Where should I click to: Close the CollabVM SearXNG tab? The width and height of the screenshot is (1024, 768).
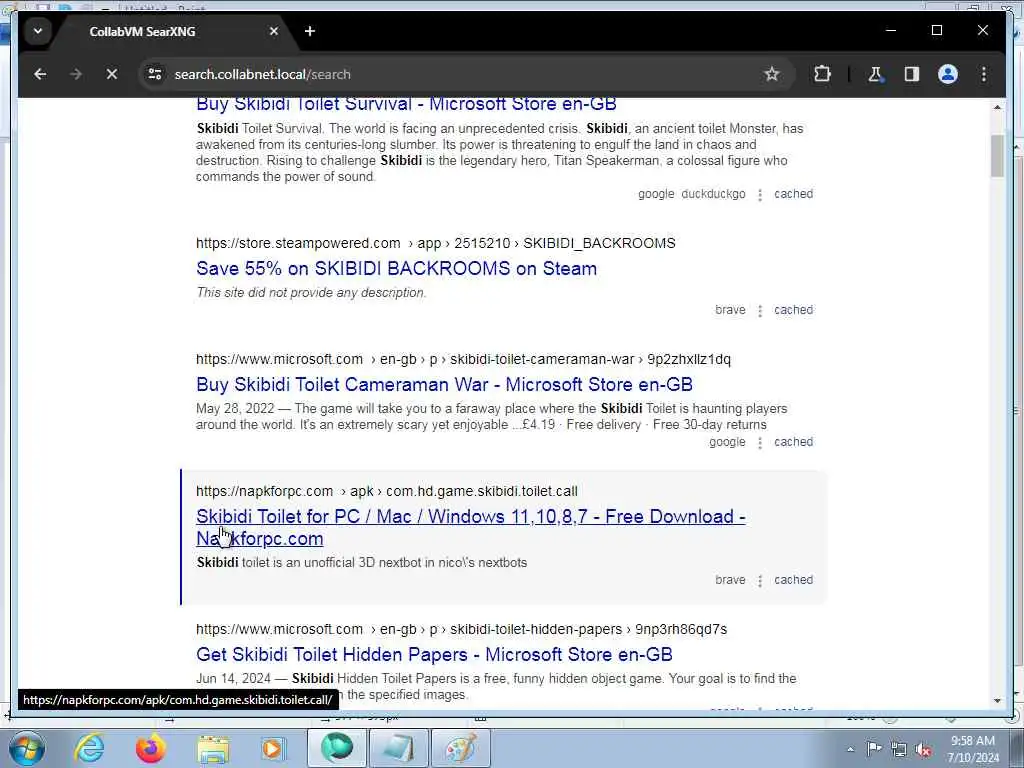coord(274,31)
